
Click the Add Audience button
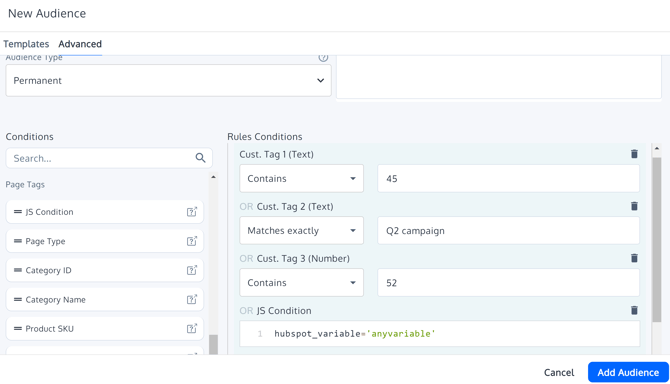tap(628, 372)
